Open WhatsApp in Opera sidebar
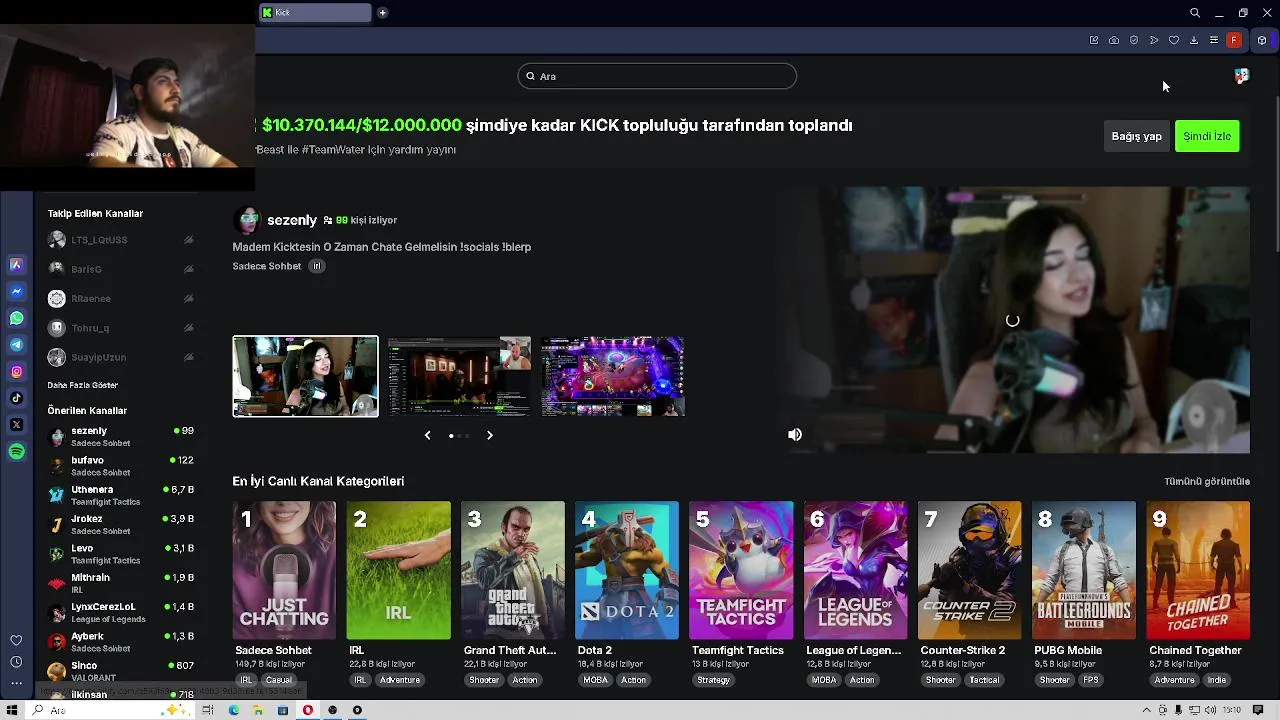Viewport: 1280px width, 720px height. (16, 318)
